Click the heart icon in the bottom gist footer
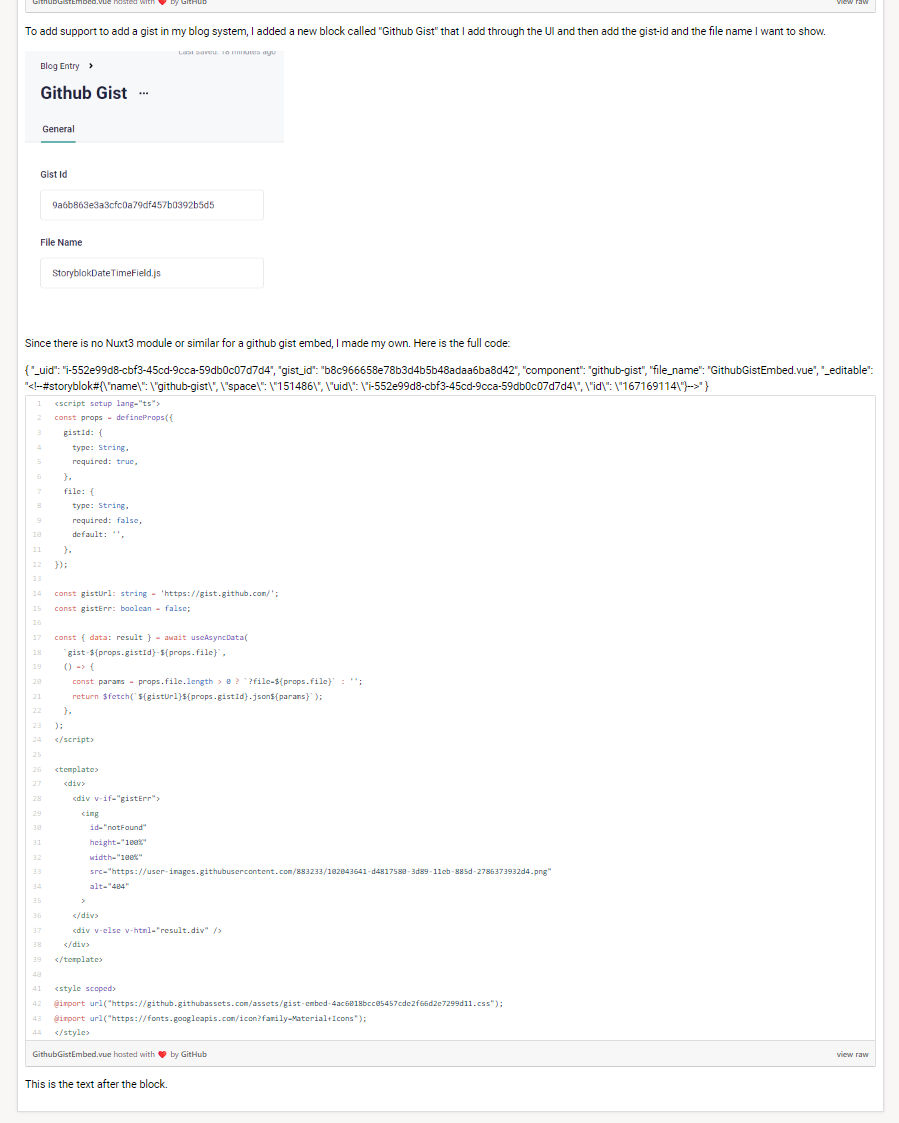Viewport: 899px width, 1123px height. pyautogui.click(x=162, y=1053)
